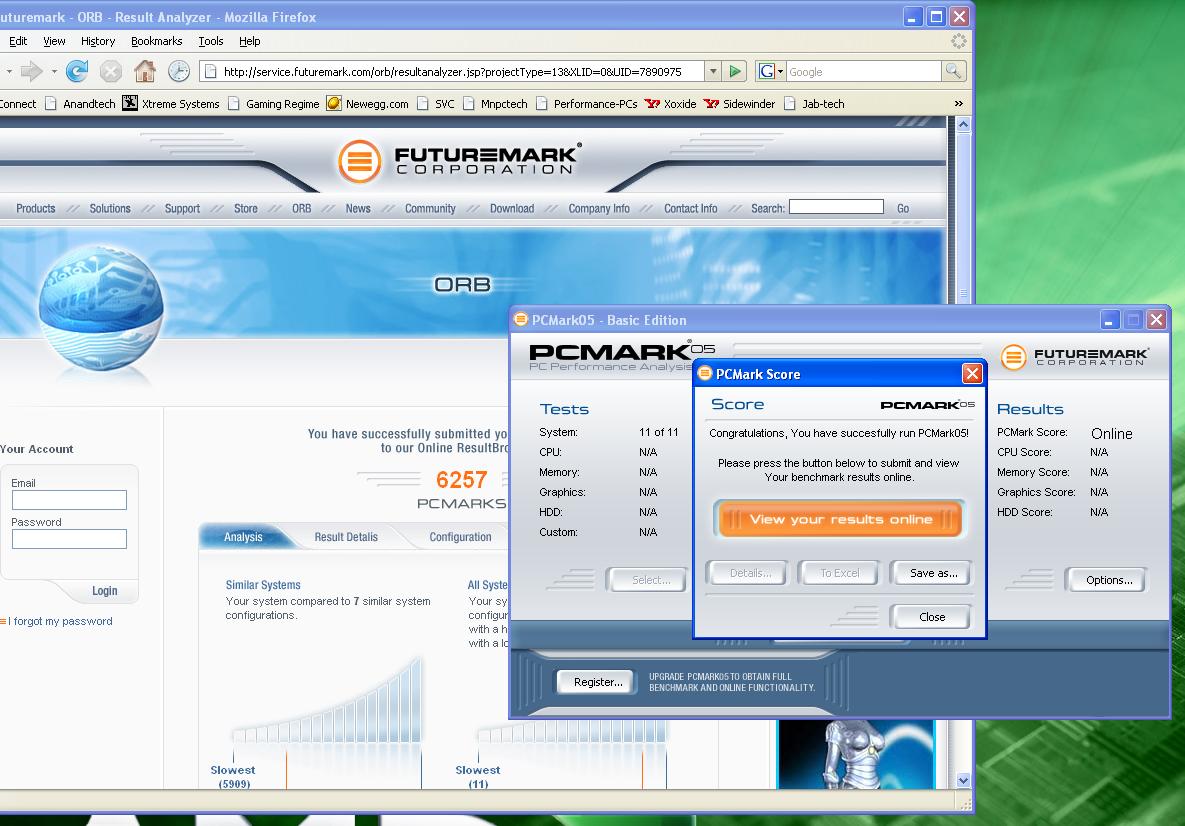Reload the page with Firefox refresh icon
The width and height of the screenshot is (1185, 826).
77,72
